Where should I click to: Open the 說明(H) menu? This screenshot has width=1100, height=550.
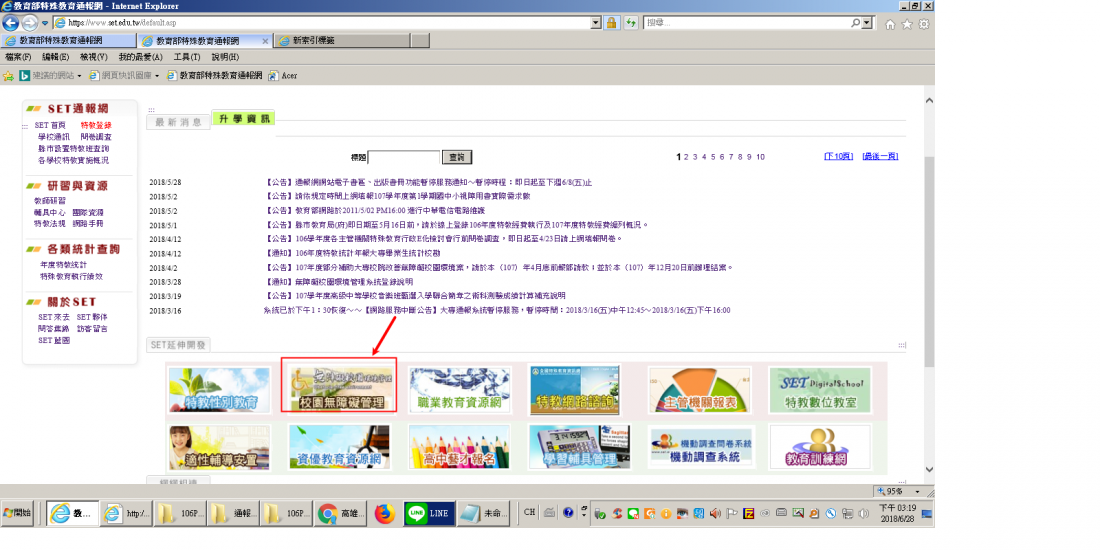coord(224,57)
